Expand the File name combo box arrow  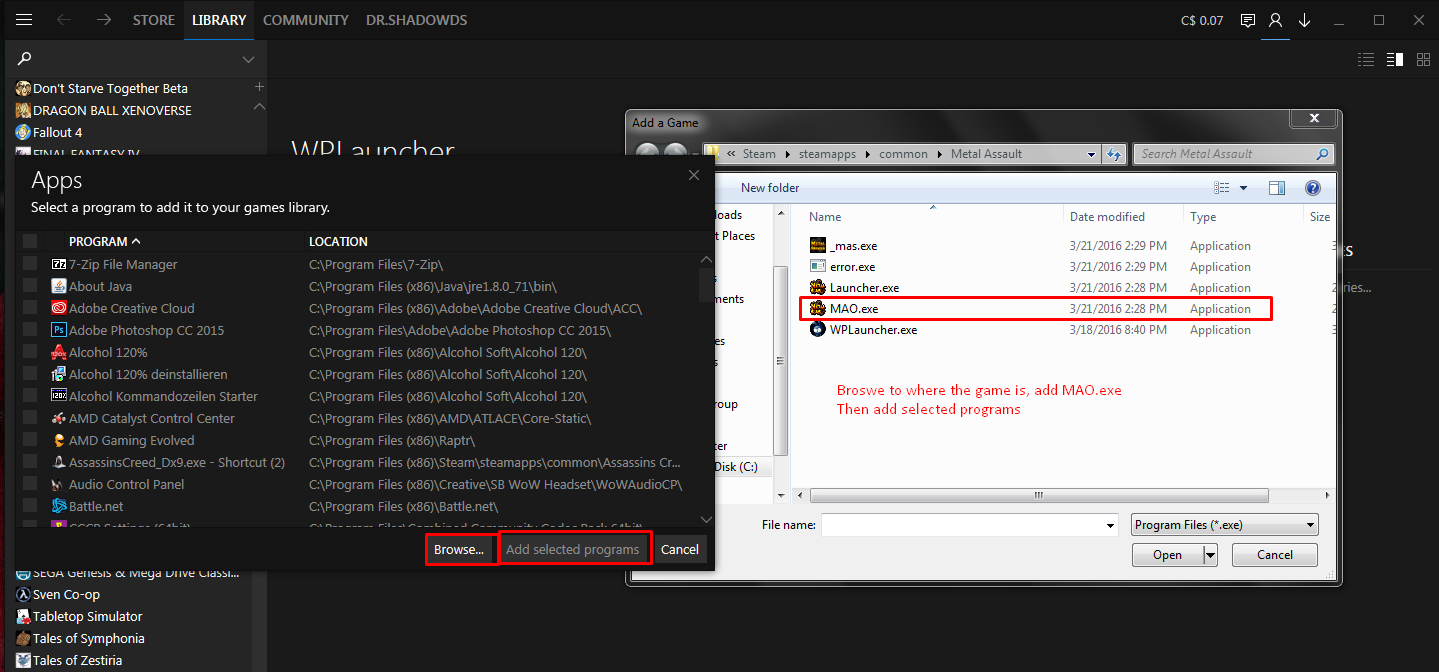tap(1110, 525)
